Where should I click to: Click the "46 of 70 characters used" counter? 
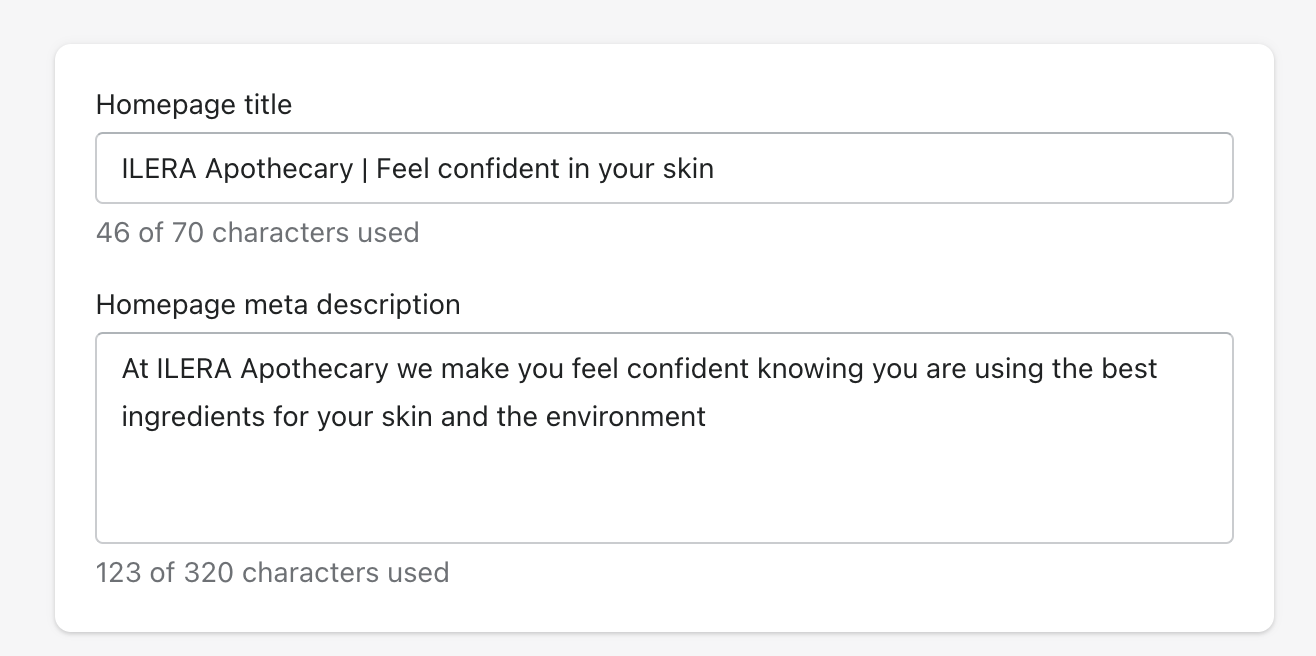(257, 233)
